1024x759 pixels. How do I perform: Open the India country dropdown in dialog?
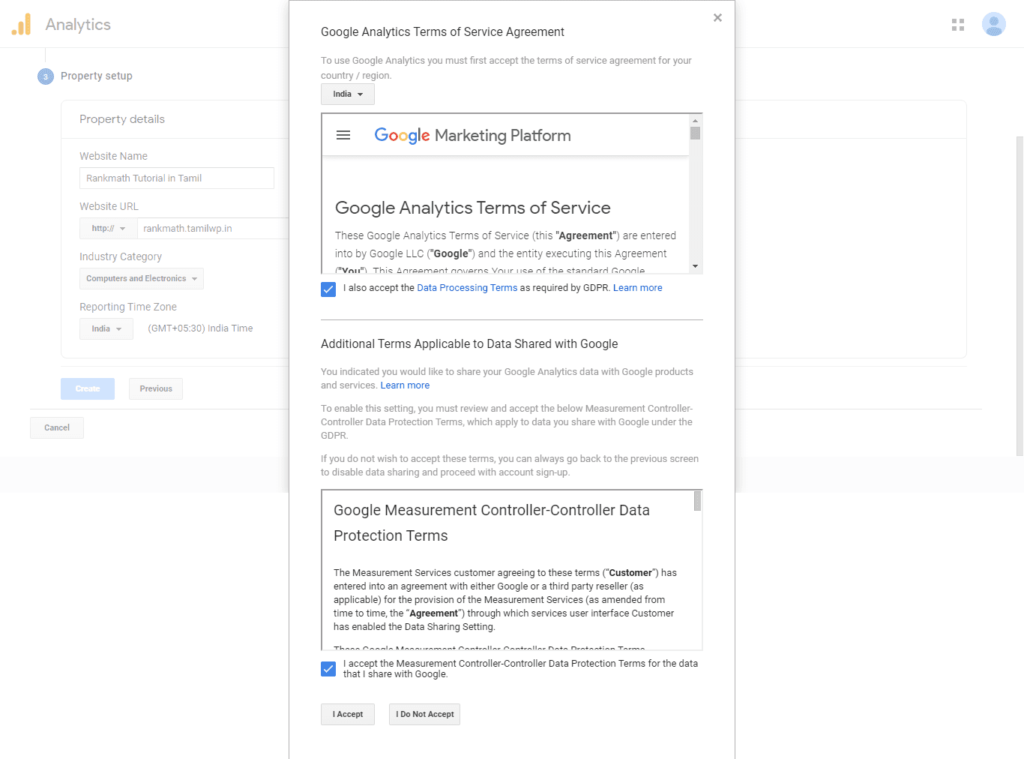coord(347,94)
